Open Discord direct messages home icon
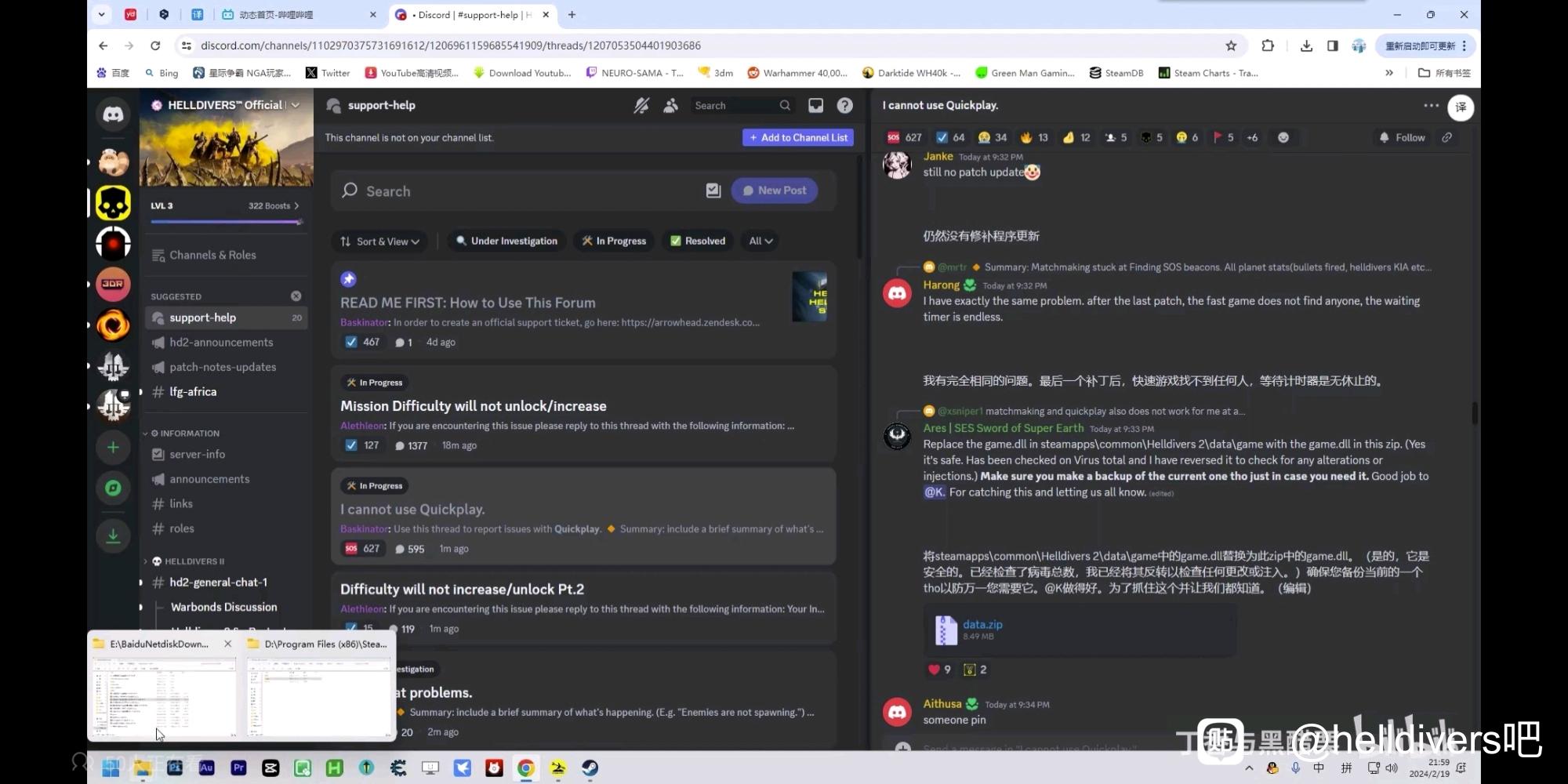 tap(113, 114)
